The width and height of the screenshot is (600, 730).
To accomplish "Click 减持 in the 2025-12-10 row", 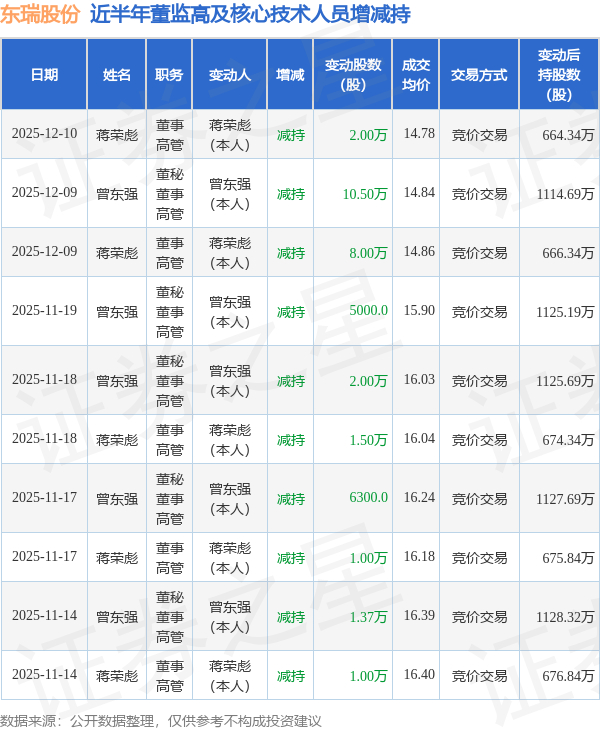I will [x=291, y=135].
